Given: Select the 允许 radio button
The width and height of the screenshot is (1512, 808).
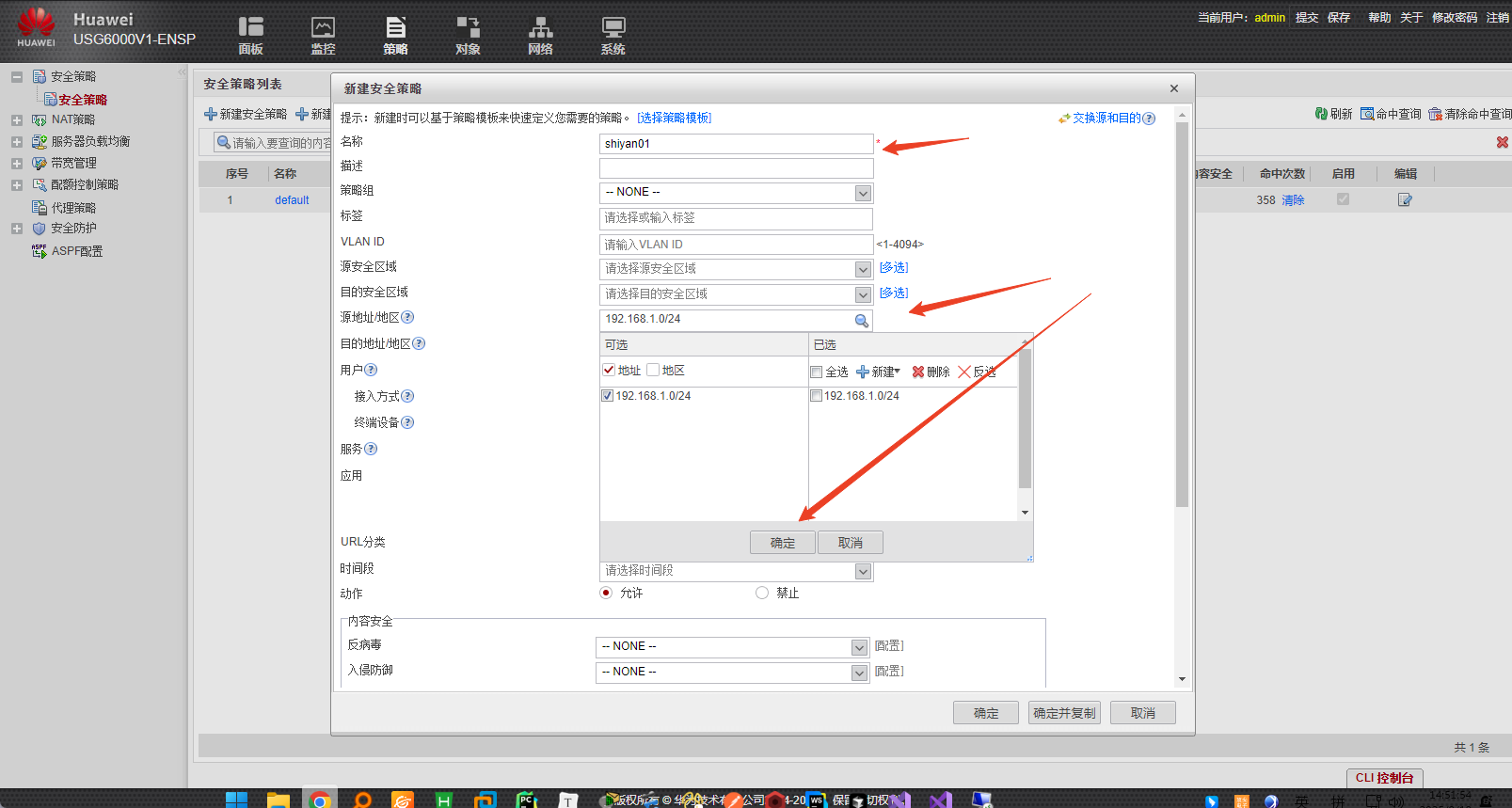Looking at the screenshot, I should pyautogui.click(x=606, y=593).
